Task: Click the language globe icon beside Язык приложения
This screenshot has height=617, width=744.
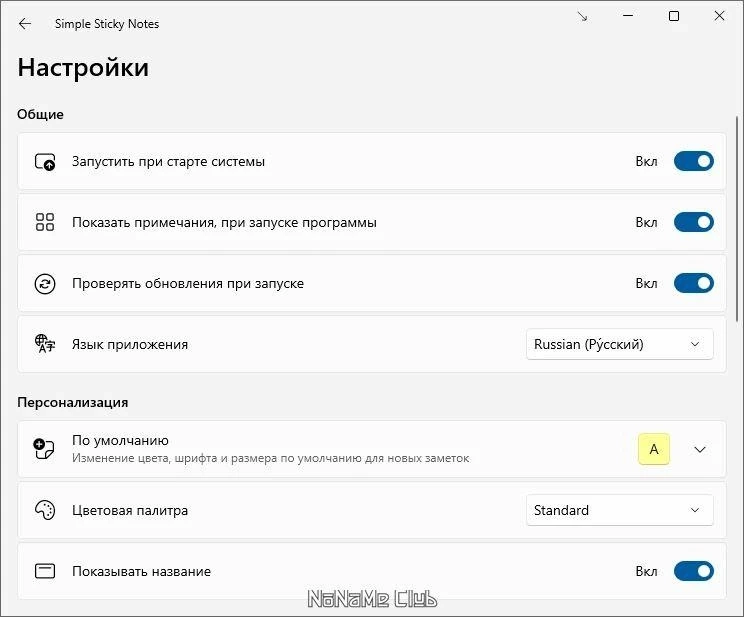Action: tap(45, 344)
